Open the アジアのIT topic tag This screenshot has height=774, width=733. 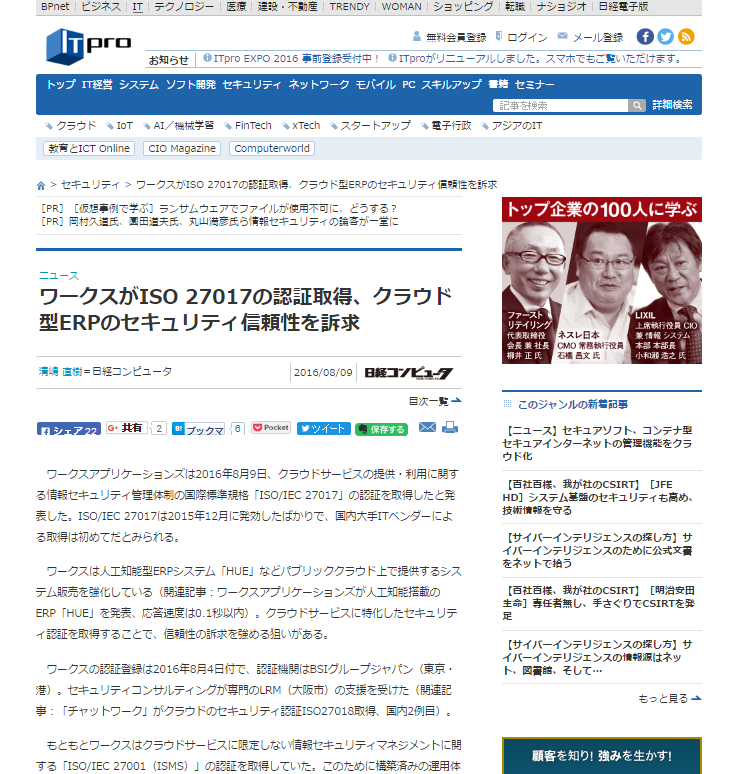[x=516, y=125]
